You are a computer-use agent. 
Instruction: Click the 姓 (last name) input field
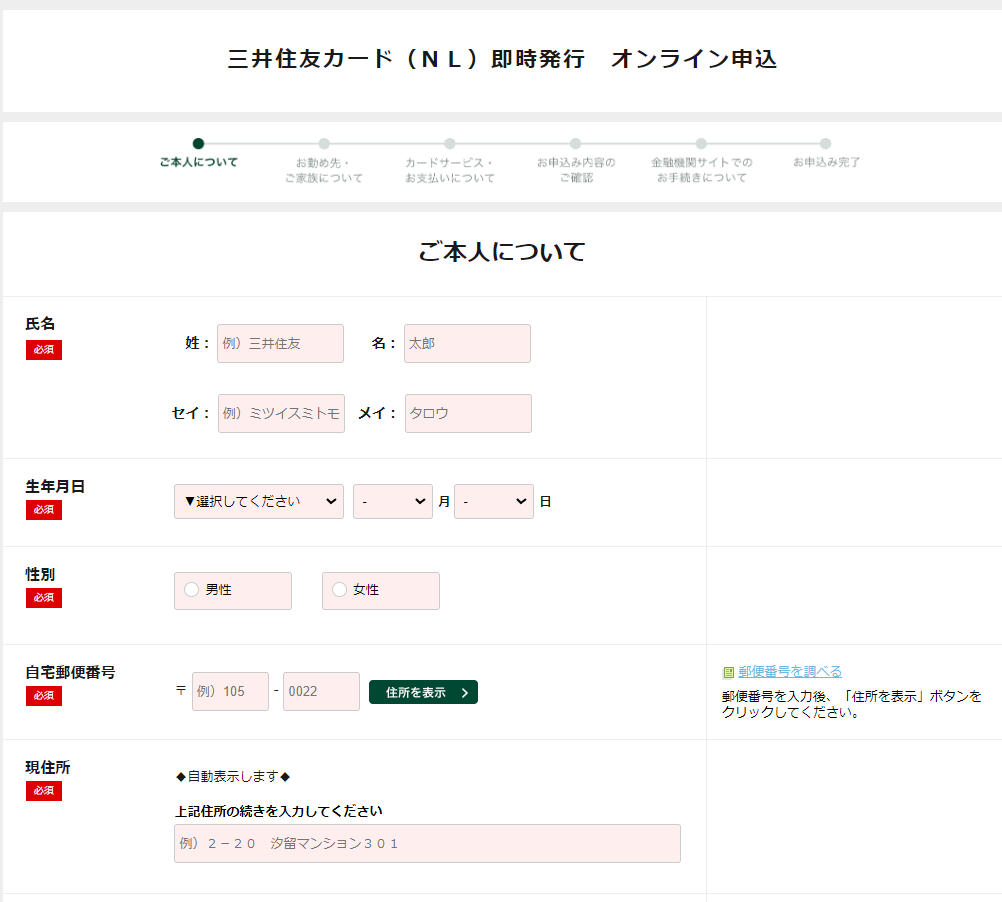click(281, 344)
